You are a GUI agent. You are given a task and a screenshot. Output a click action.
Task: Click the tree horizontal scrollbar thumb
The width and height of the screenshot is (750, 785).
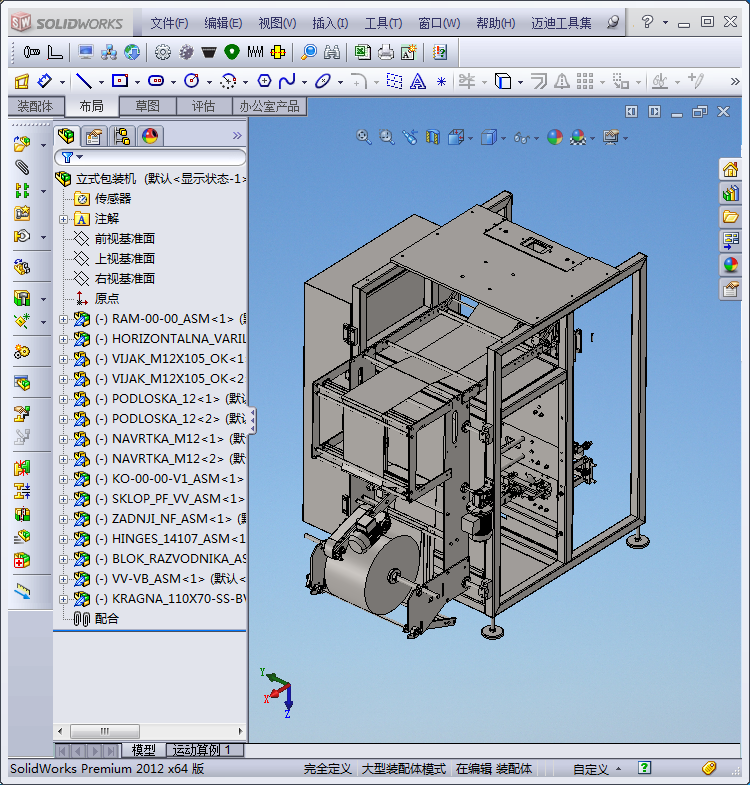coord(105,731)
